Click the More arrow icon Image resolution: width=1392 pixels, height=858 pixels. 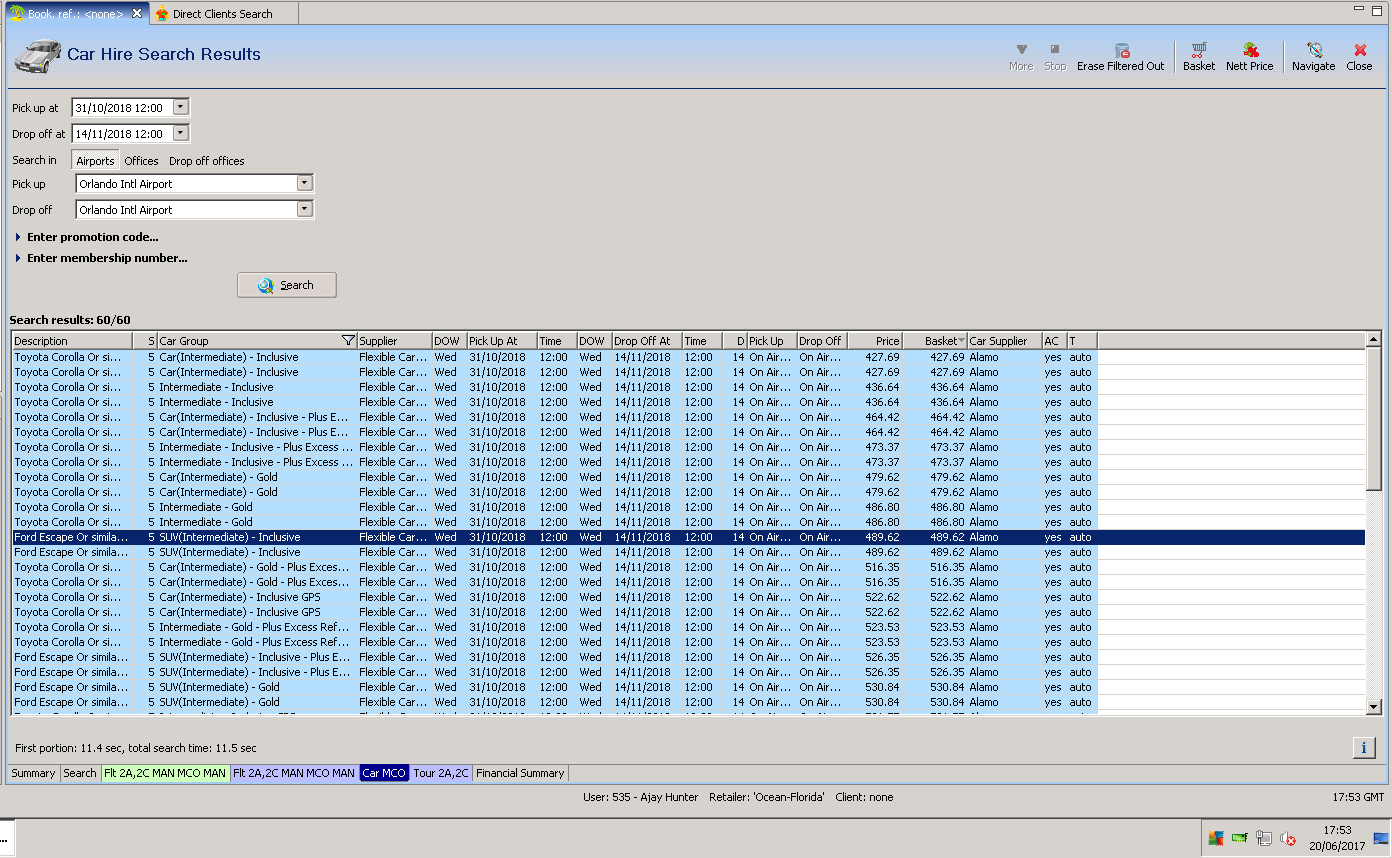pyautogui.click(x=1021, y=50)
